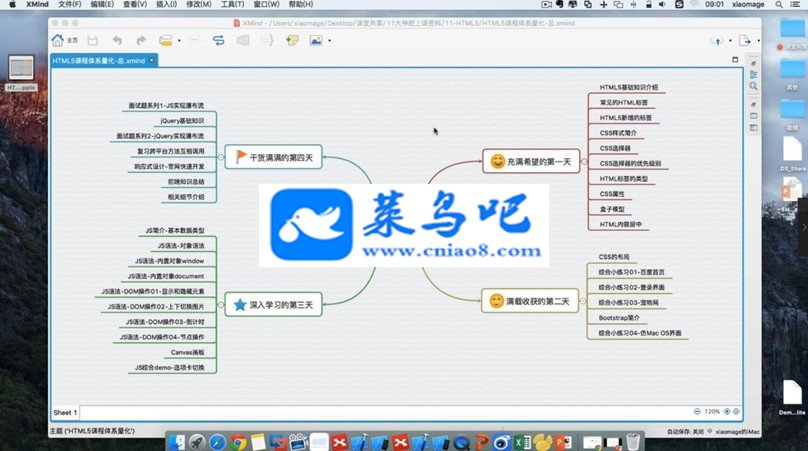The image size is (808, 451).
Task: Open the 帮助(H) menu
Action: [300, 4]
